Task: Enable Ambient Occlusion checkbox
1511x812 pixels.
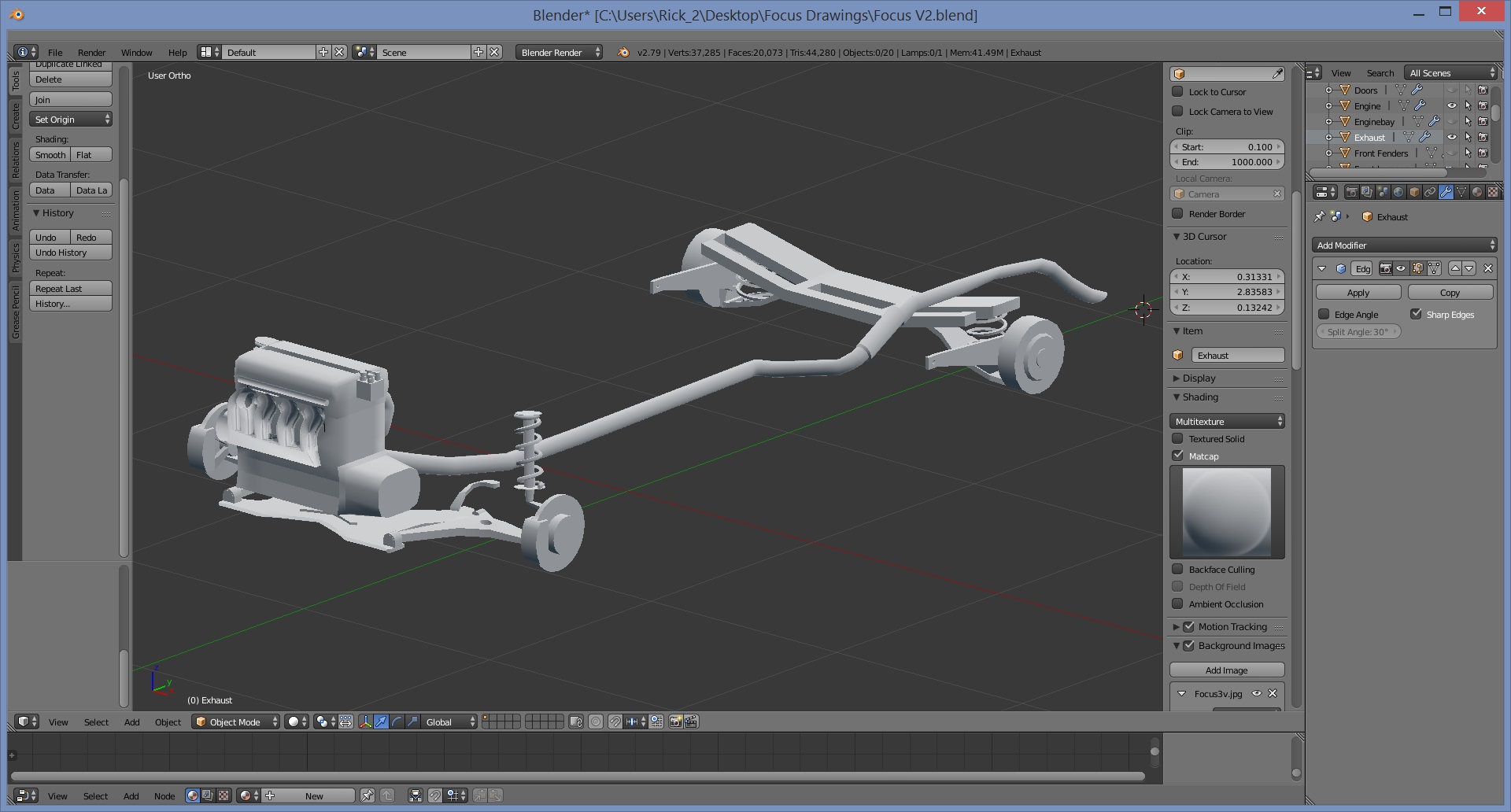Action: tap(1177, 603)
